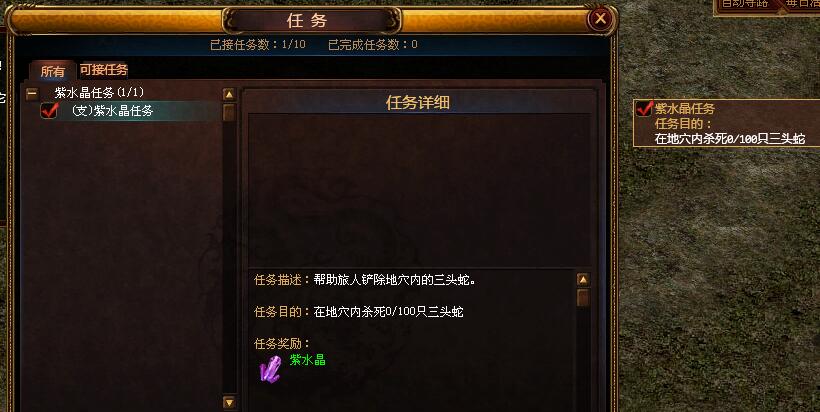The height and width of the screenshot is (412, 820).
Task: Open the 每日活 daily activities button
Action: point(802,4)
